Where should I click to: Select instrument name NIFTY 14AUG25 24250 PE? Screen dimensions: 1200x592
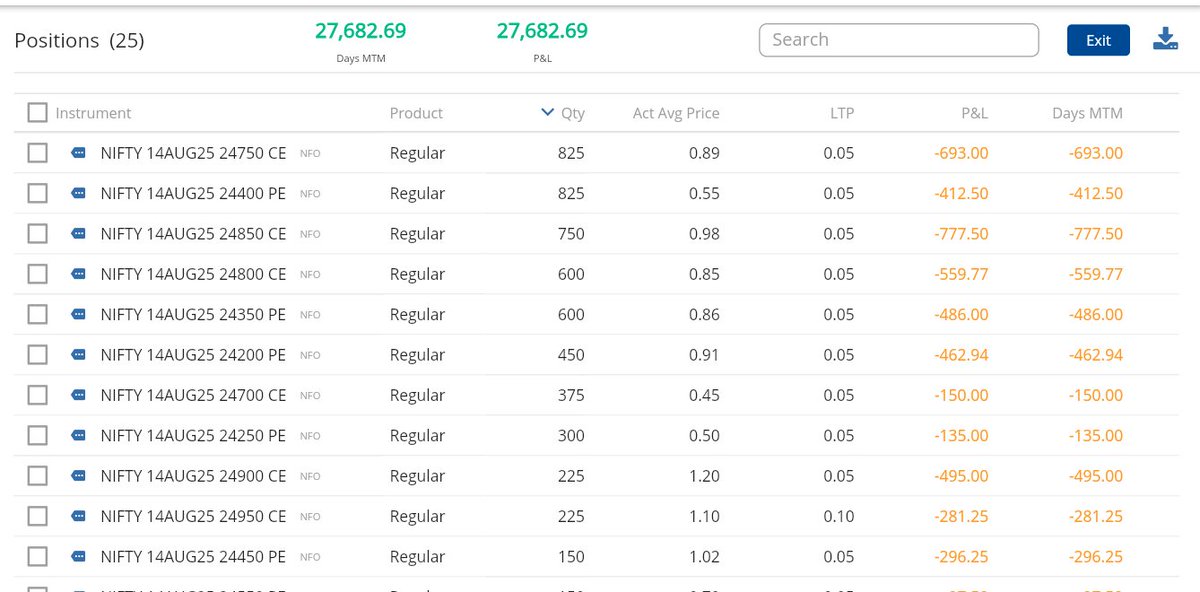(193, 435)
